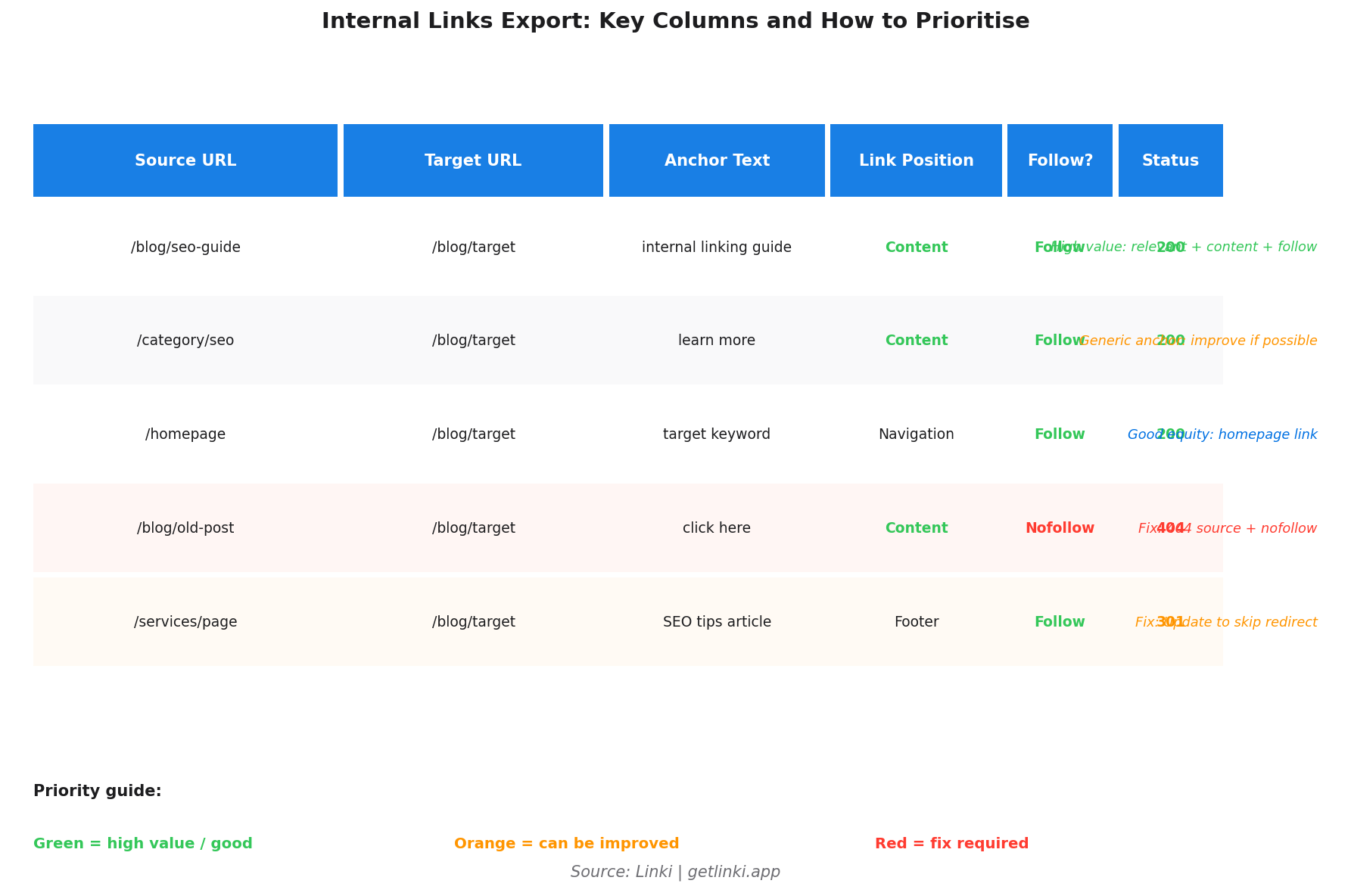Select the Target URL column header
1351x896 pixels.
pos(473,160)
